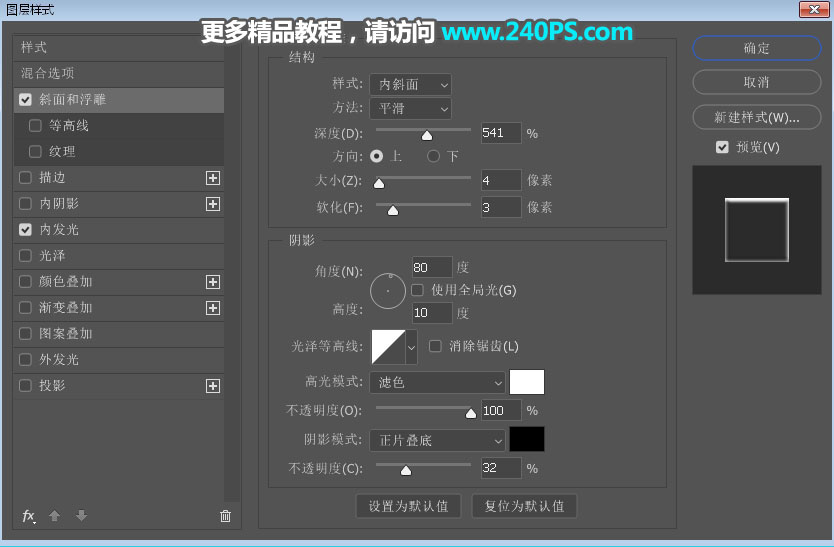Enable 颜色叠加 checkbox
This screenshot has width=834, height=547.
25,281
